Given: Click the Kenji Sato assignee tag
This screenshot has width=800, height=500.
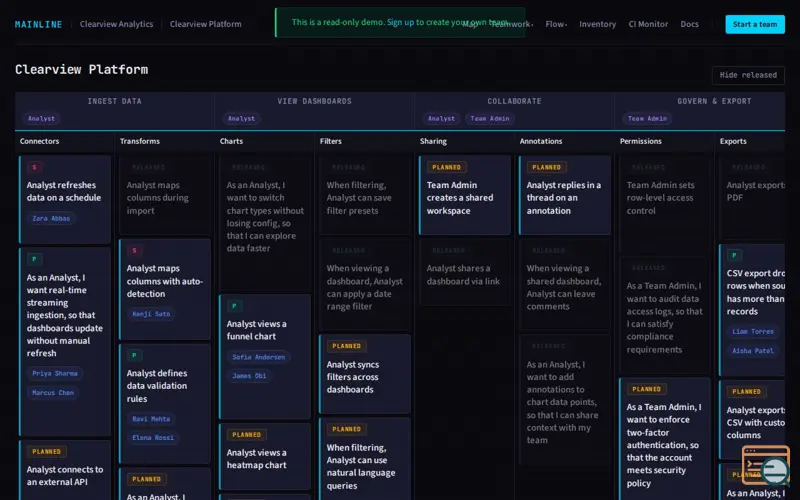Looking at the screenshot, I should [151, 314].
